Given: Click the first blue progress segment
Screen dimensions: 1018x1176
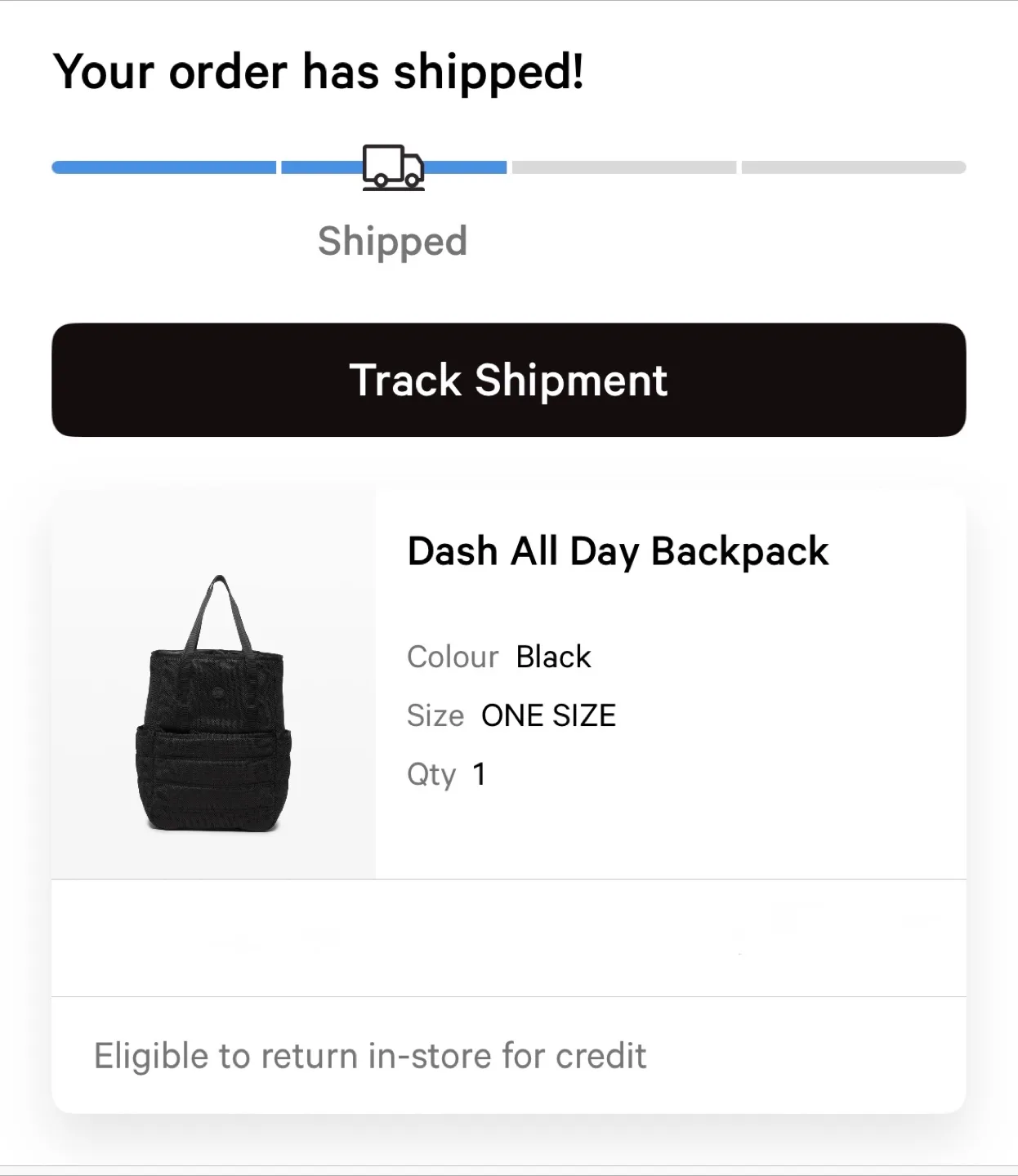Looking at the screenshot, I should [163, 167].
